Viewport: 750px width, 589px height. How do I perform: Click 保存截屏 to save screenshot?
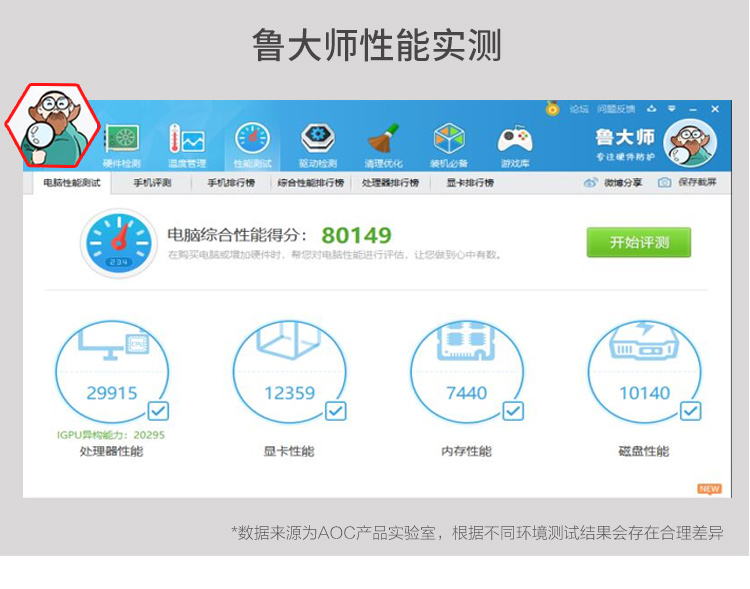click(x=688, y=183)
